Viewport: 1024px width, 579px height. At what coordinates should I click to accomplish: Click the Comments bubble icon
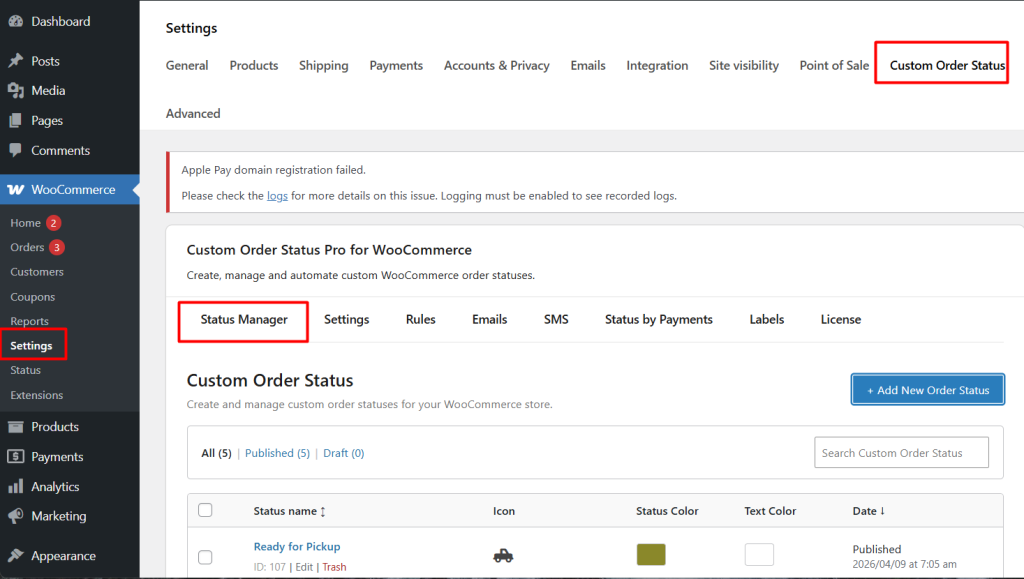16,151
